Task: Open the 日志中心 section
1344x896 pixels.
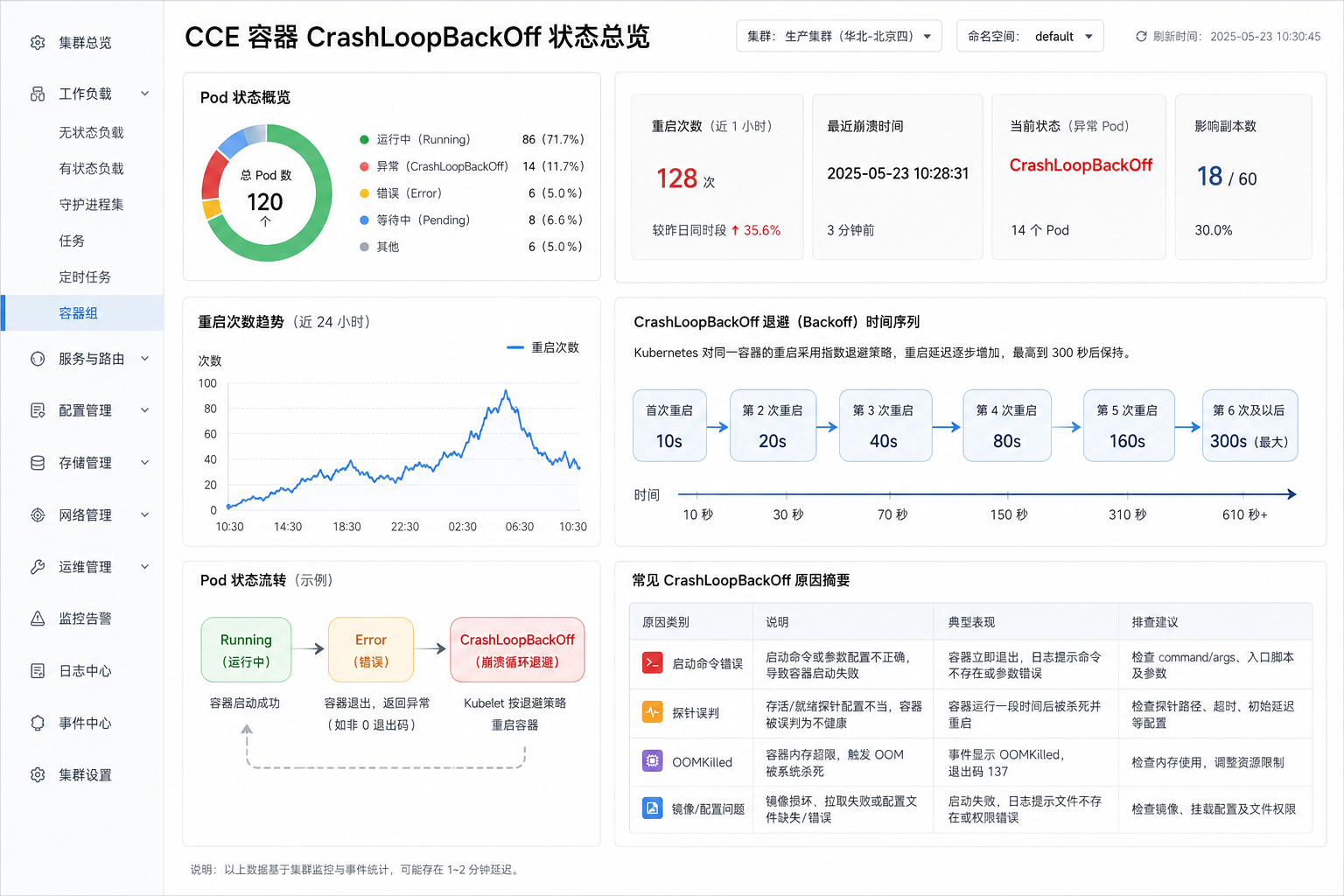Action: click(85, 671)
